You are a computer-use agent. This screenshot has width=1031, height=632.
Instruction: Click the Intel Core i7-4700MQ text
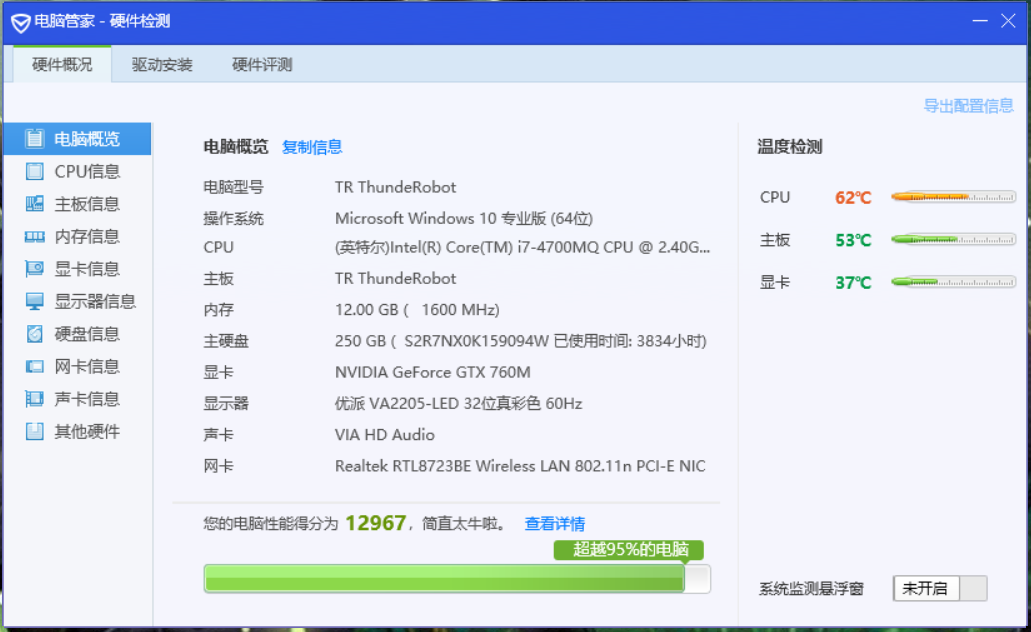522,247
